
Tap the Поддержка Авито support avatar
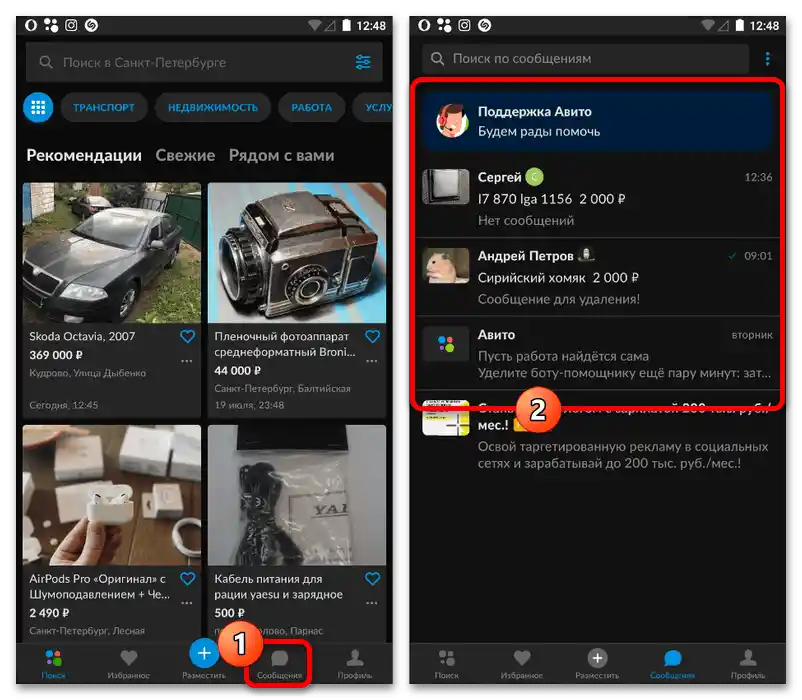tap(452, 121)
